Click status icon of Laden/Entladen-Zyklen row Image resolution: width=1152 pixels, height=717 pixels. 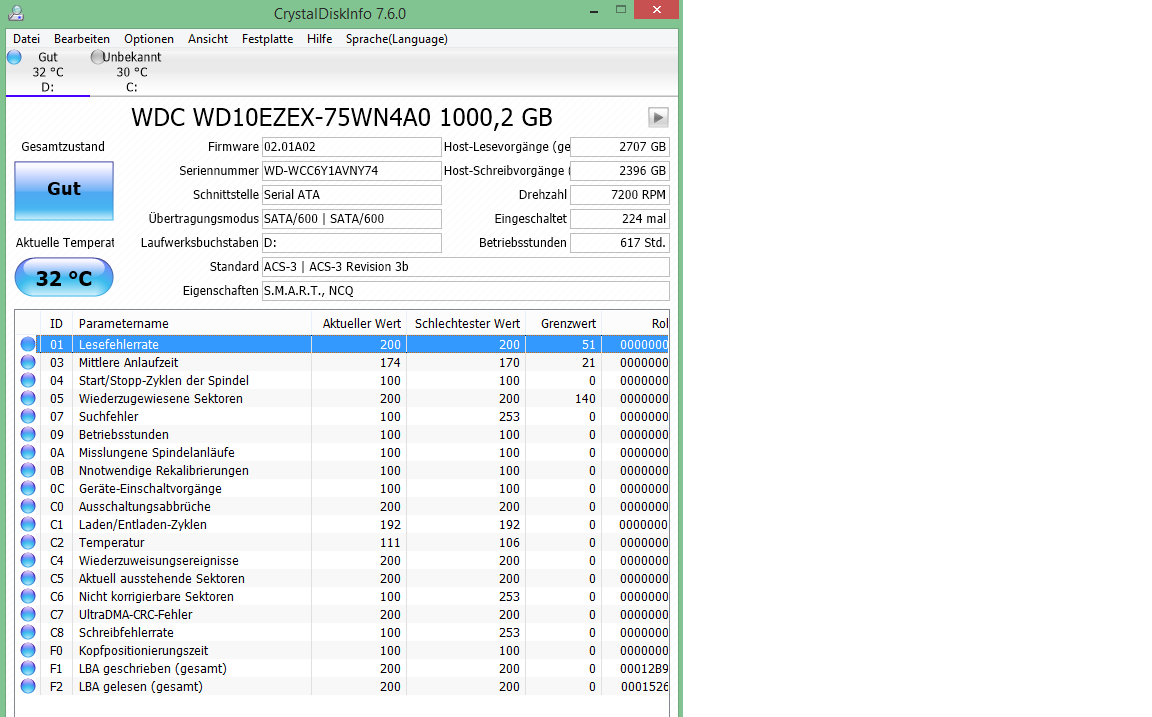pyautogui.click(x=28, y=524)
